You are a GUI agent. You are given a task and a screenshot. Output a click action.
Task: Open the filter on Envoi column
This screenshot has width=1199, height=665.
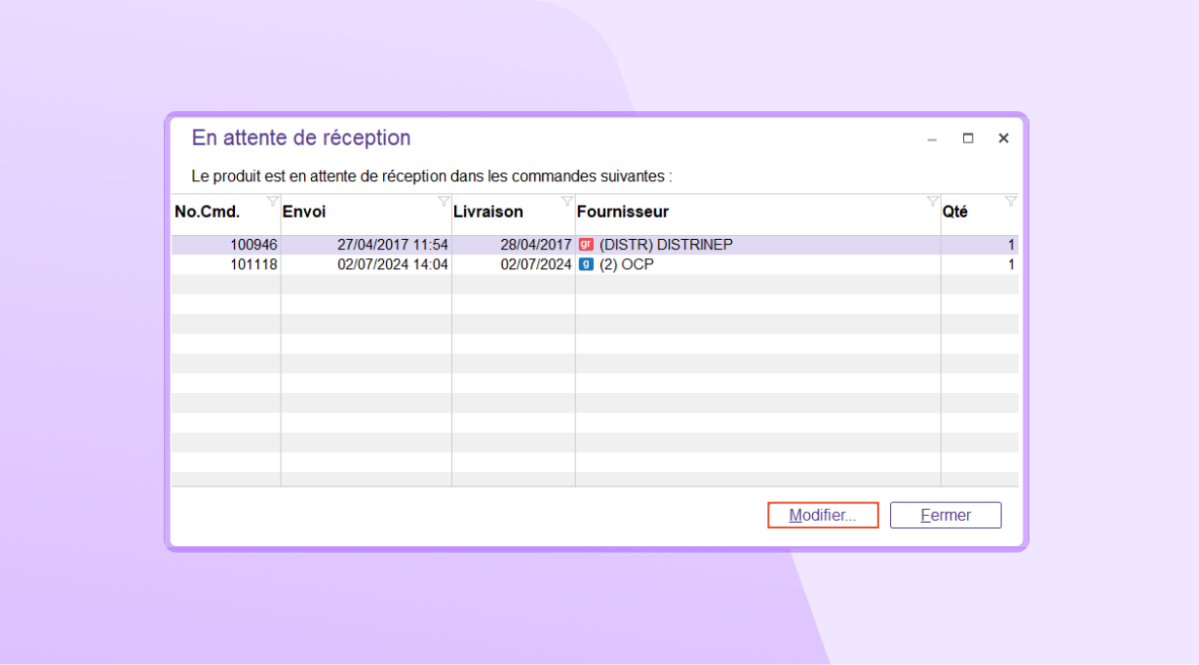coord(444,202)
